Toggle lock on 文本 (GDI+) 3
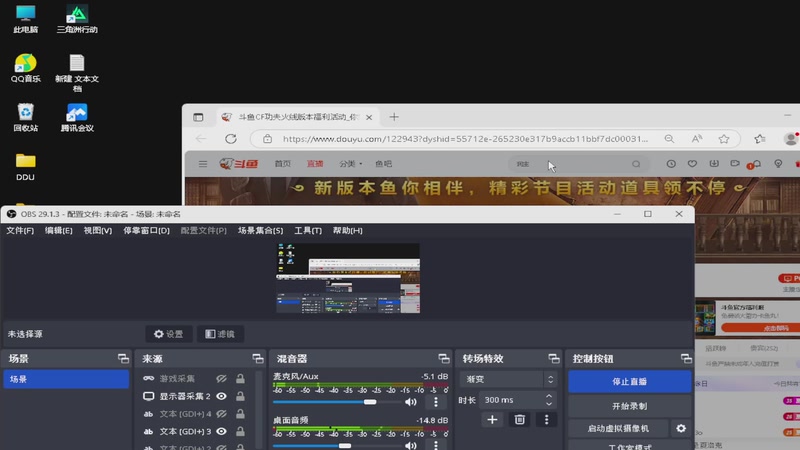This screenshot has height=450, width=800. click(x=240, y=432)
